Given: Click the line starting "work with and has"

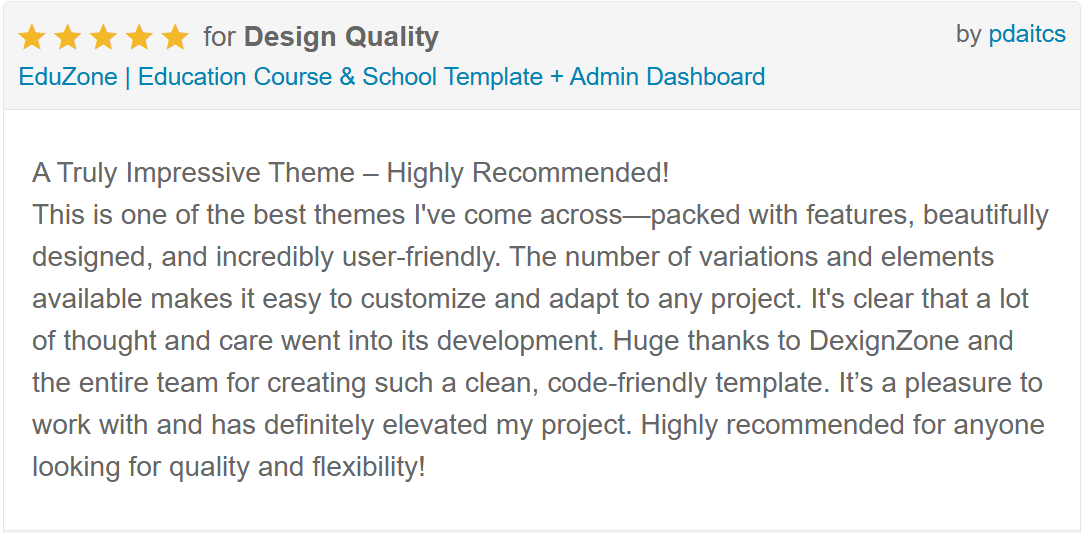Looking at the screenshot, I should 538,425.
